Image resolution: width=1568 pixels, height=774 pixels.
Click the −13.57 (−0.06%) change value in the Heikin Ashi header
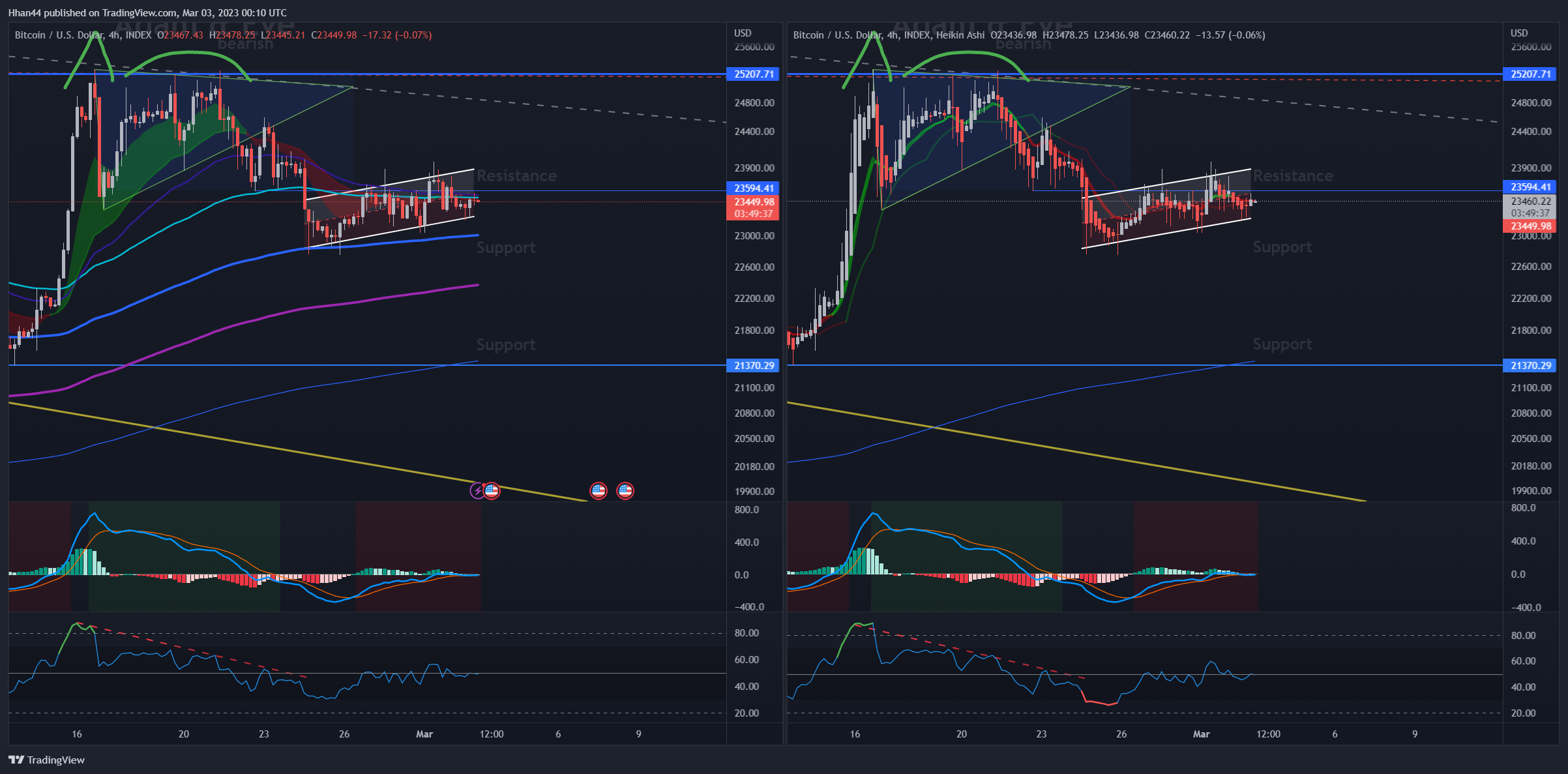pos(1230,35)
